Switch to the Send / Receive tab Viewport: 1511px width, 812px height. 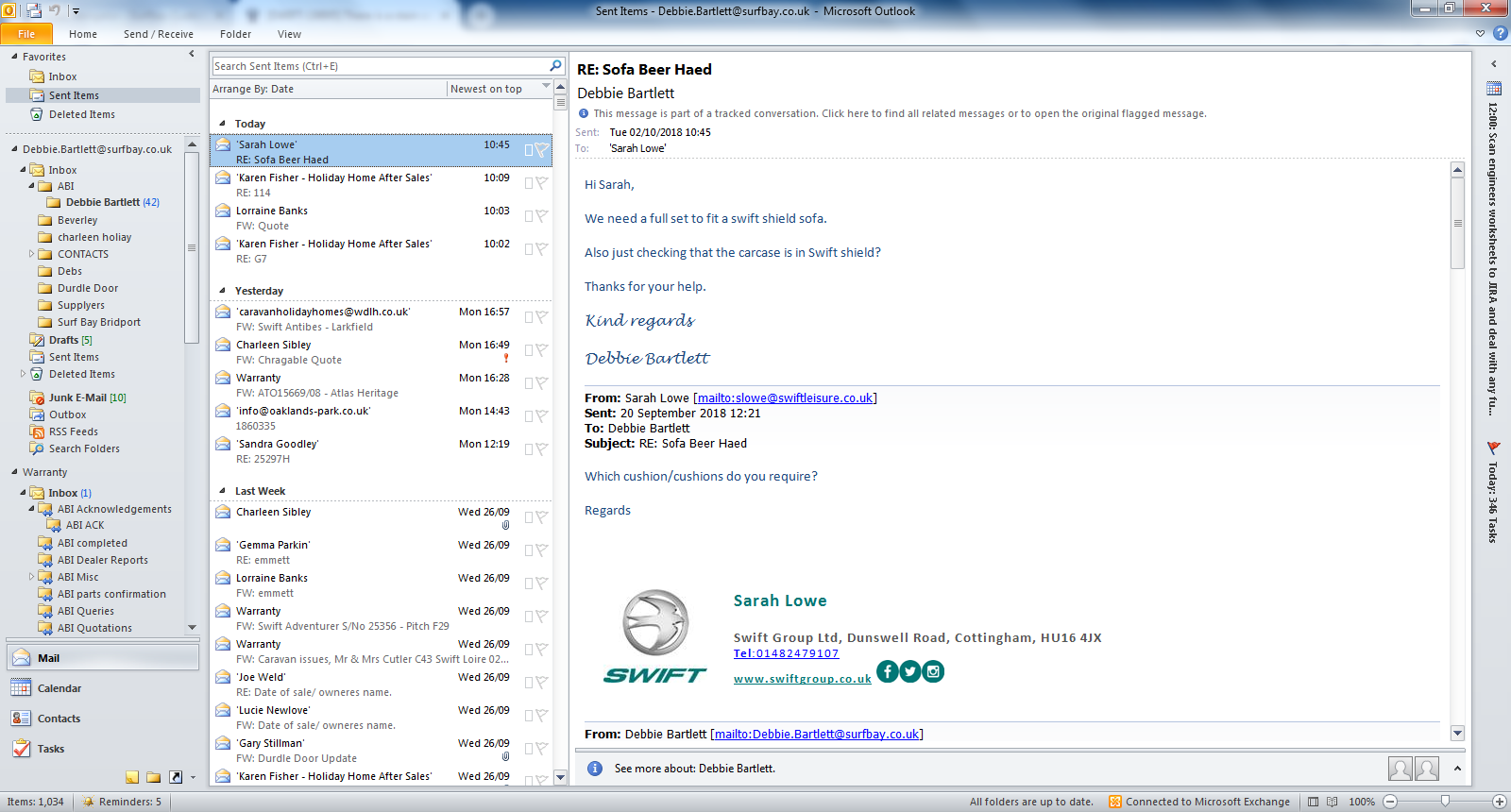point(158,34)
